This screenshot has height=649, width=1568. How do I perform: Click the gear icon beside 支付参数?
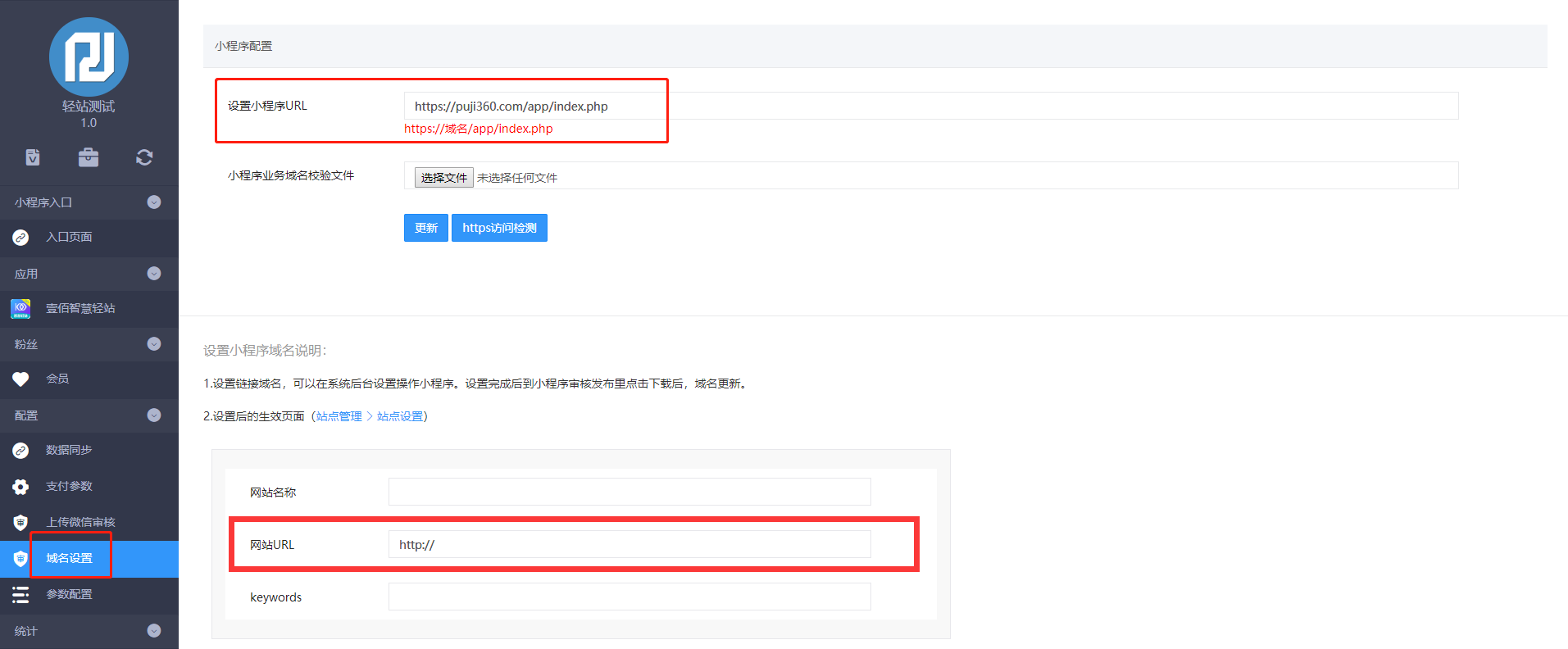20,487
